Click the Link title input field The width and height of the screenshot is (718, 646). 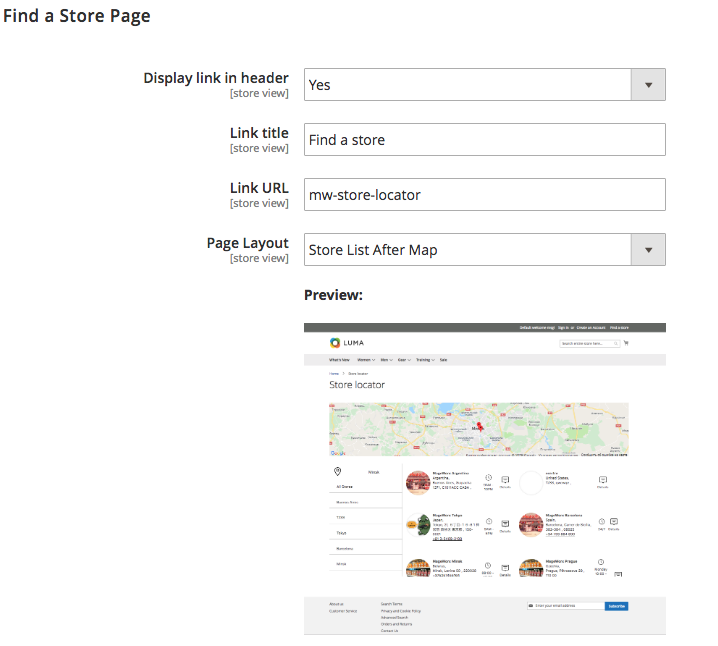click(484, 140)
